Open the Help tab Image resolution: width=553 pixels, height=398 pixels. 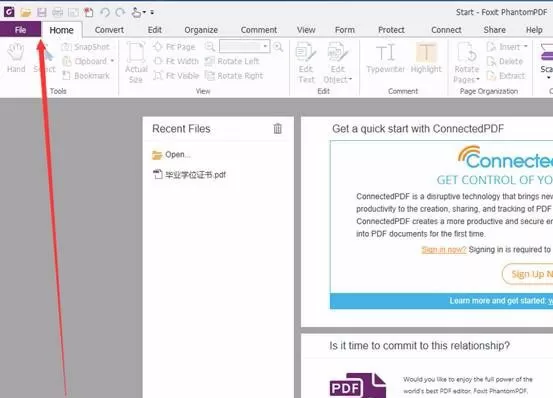[x=534, y=30]
